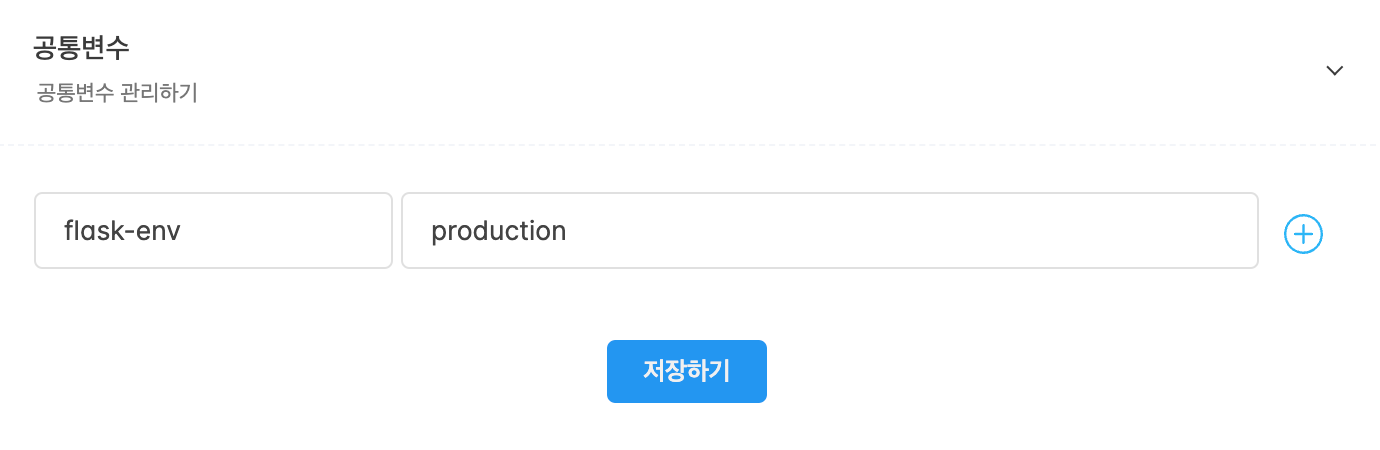Place cursor in the variable name box

[x=213, y=231]
